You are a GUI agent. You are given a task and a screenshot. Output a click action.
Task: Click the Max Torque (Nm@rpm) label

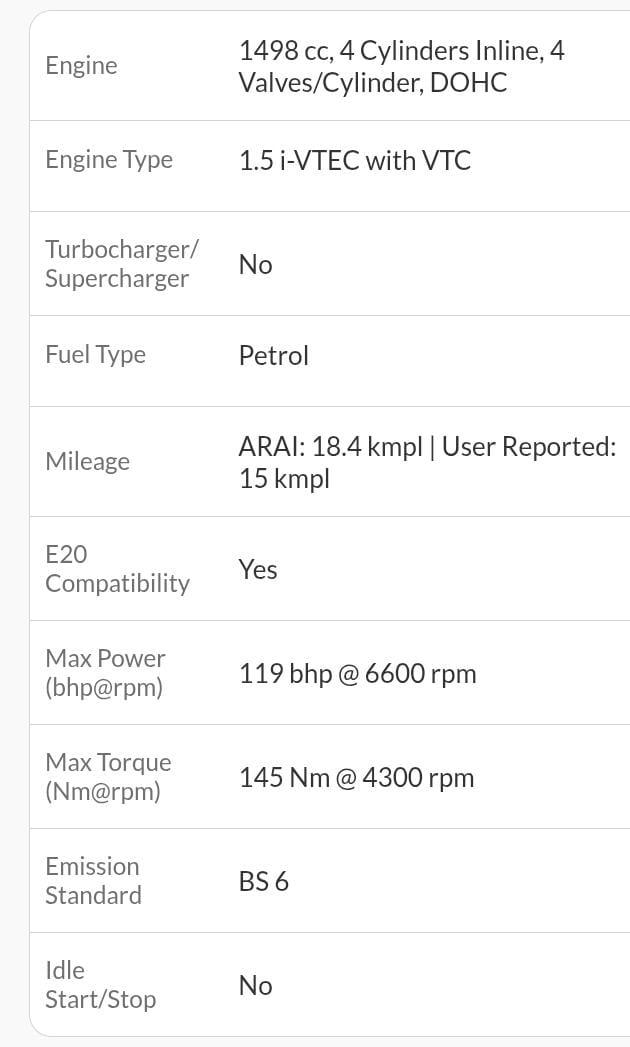[x=108, y=777]
